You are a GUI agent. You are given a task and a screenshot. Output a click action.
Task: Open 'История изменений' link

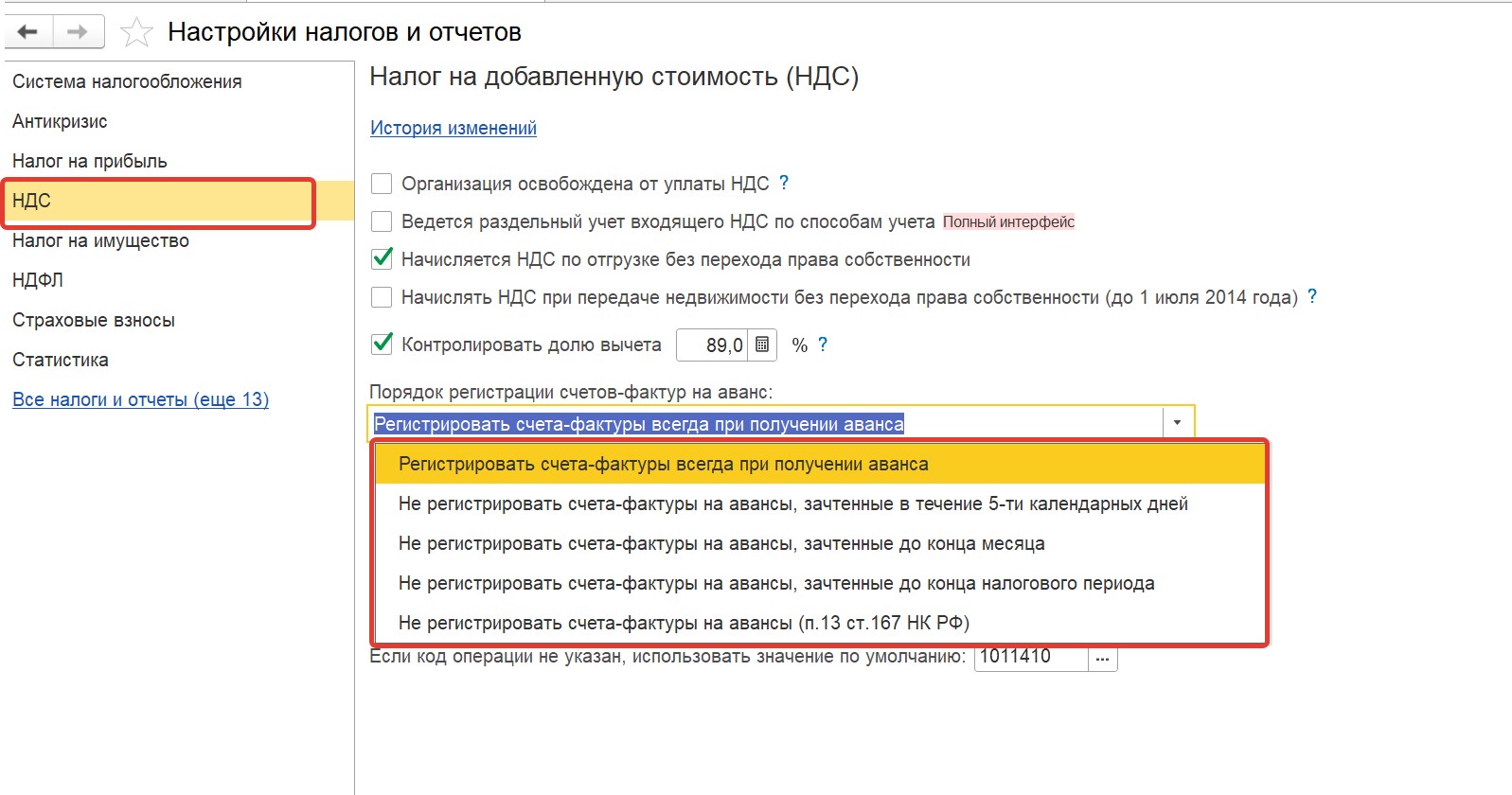[454, 128]
